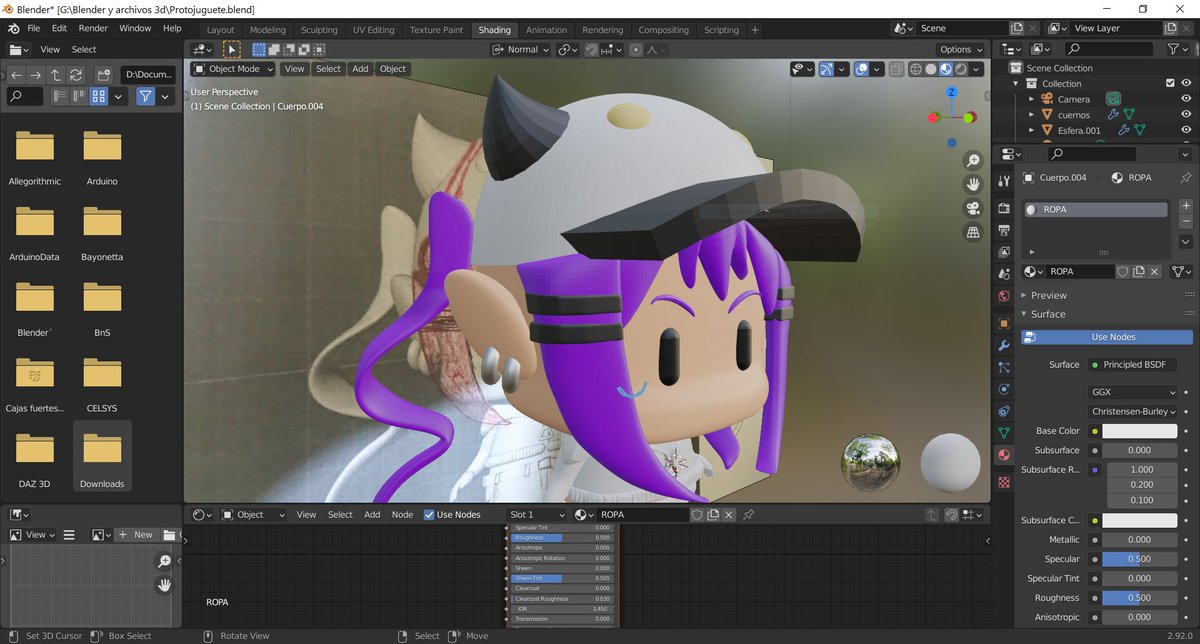Exclude Collection using its checkbox
1200x644 pixels.
pos(1170,84)
